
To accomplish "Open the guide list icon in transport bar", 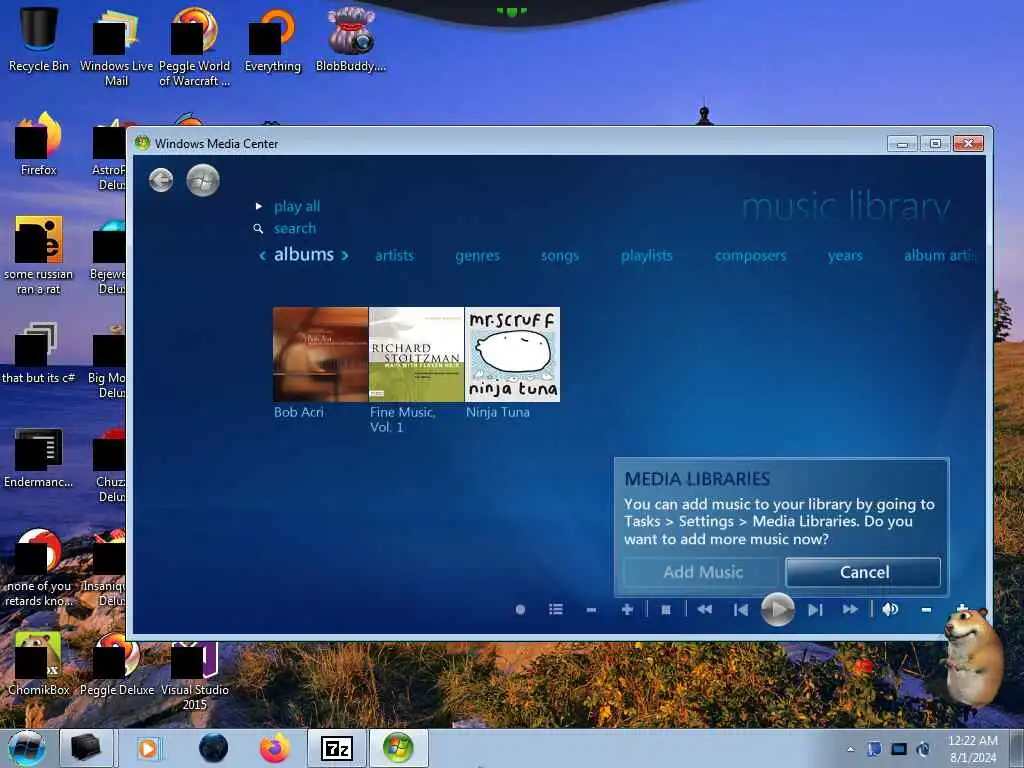I will click(x=556, y=609).
